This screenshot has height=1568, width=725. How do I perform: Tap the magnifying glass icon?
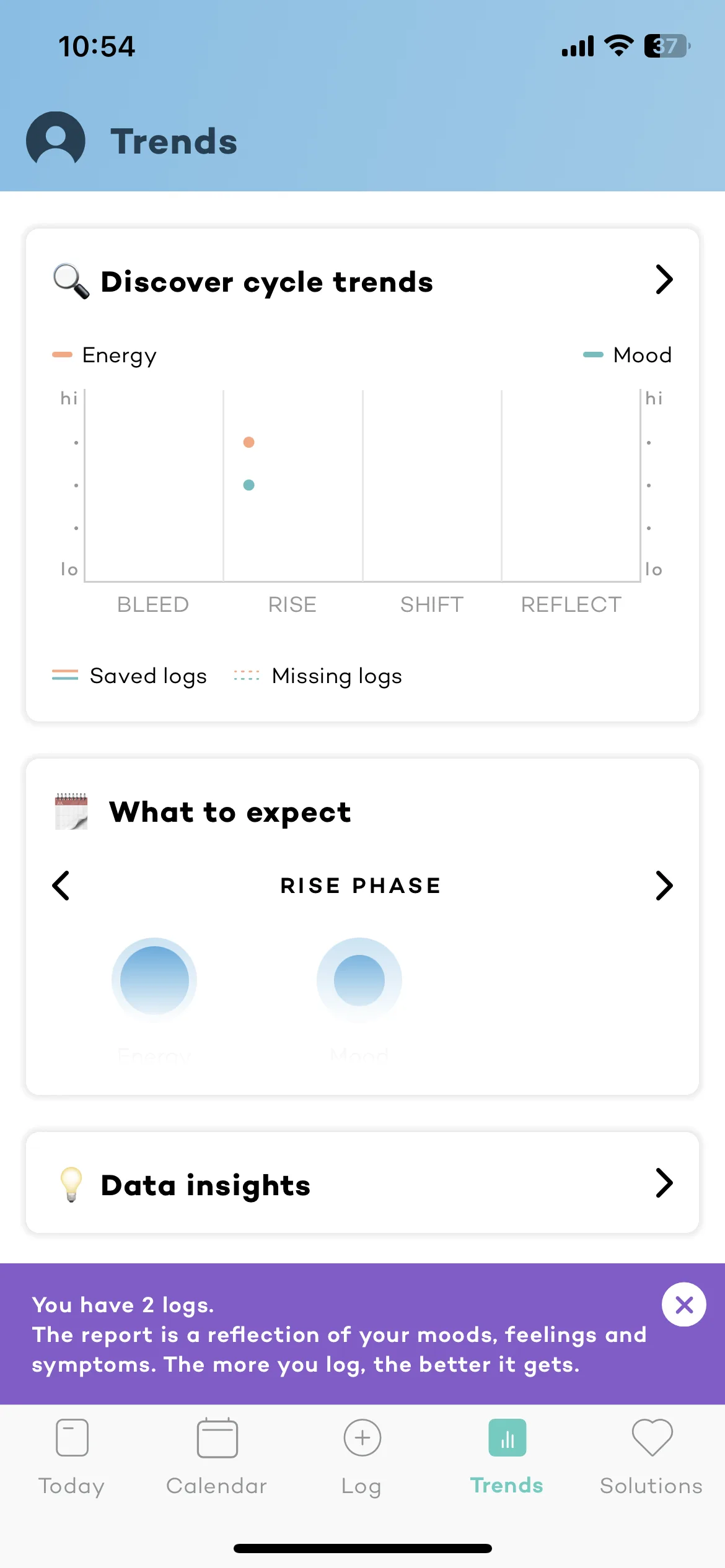[x=71, y=281]
